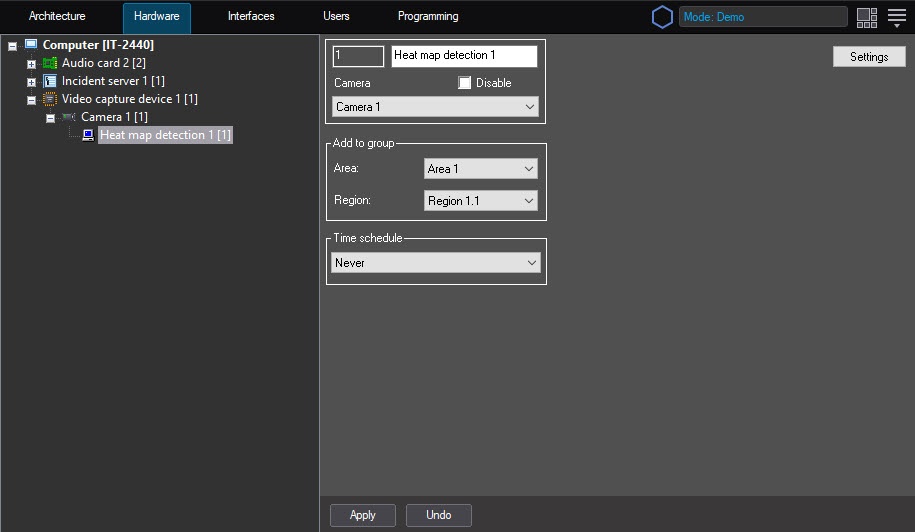Switch to the Architecture tab
Screen dimensions: 915x532
coord(57,17)
